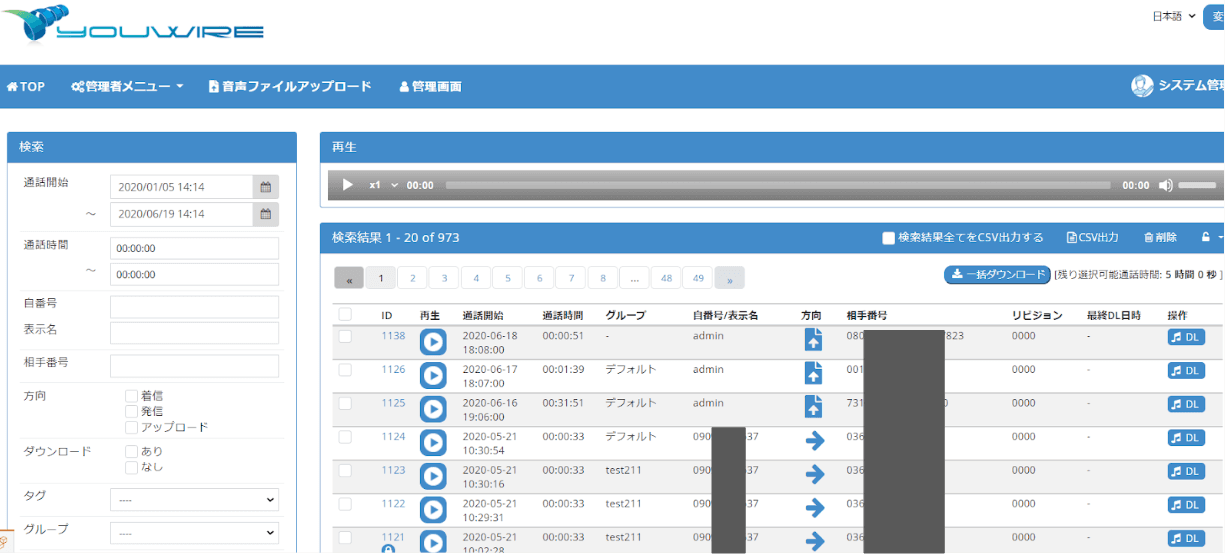Image resolution: width=1231 pixels, height=556 pixels.
Task: Go to 音声ファイルアップロード page
Action: click(x=290, y=87)
